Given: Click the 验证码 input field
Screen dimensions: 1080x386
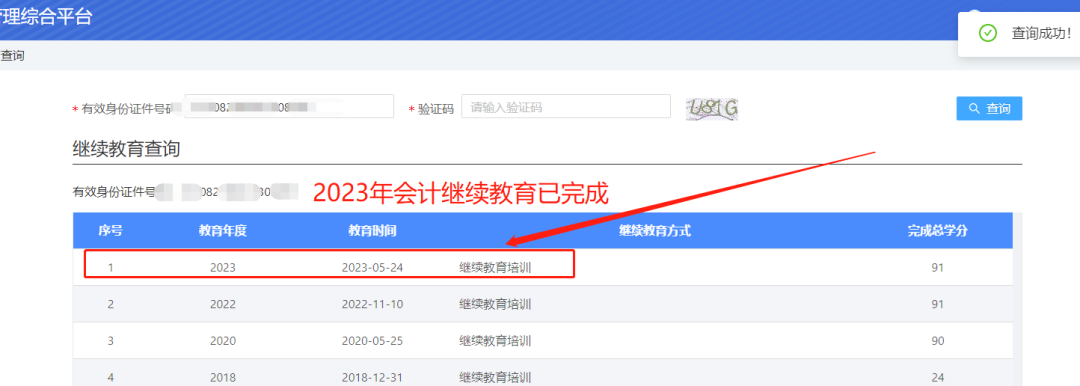Looking at the screenshot, I should click(565, 107).
